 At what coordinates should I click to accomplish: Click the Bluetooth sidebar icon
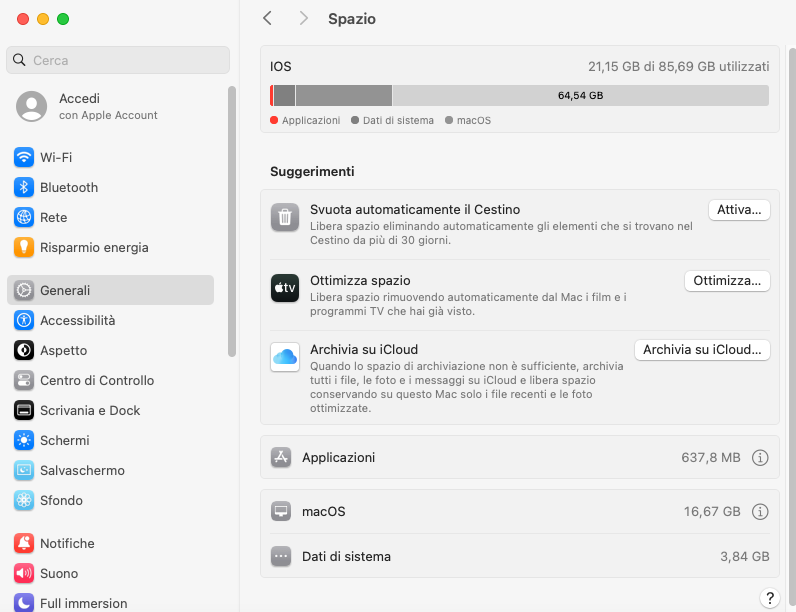point(24,187)
